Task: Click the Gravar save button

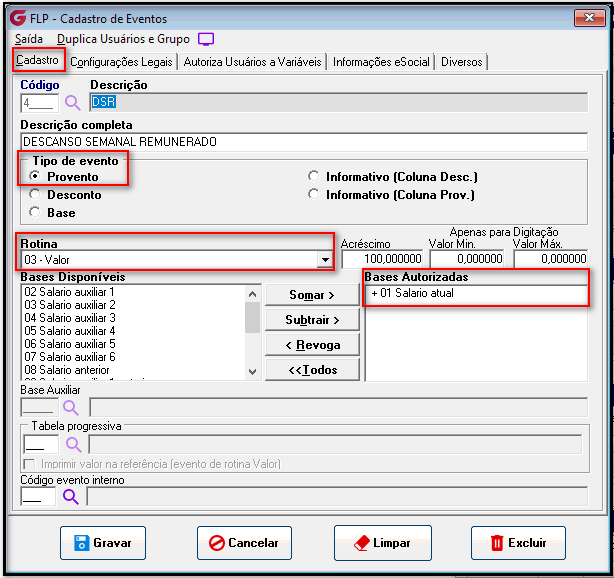Action: click(103, 543)
